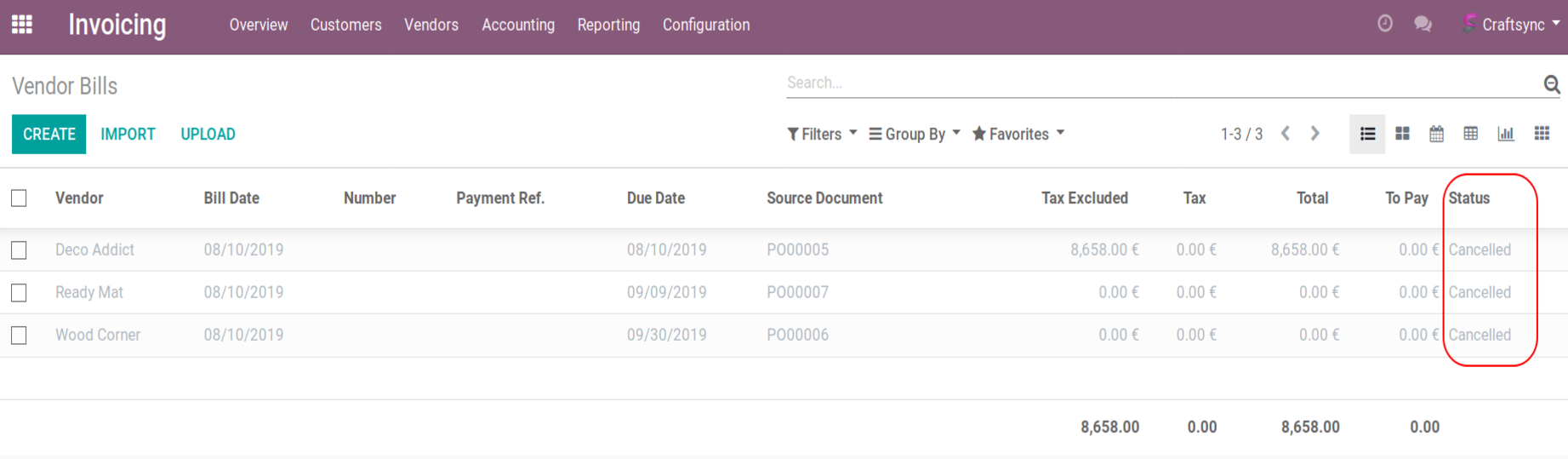The image size is (1568, 459).
Task: Check the Wood Corner row checkbox
Action: coord(19,336)
